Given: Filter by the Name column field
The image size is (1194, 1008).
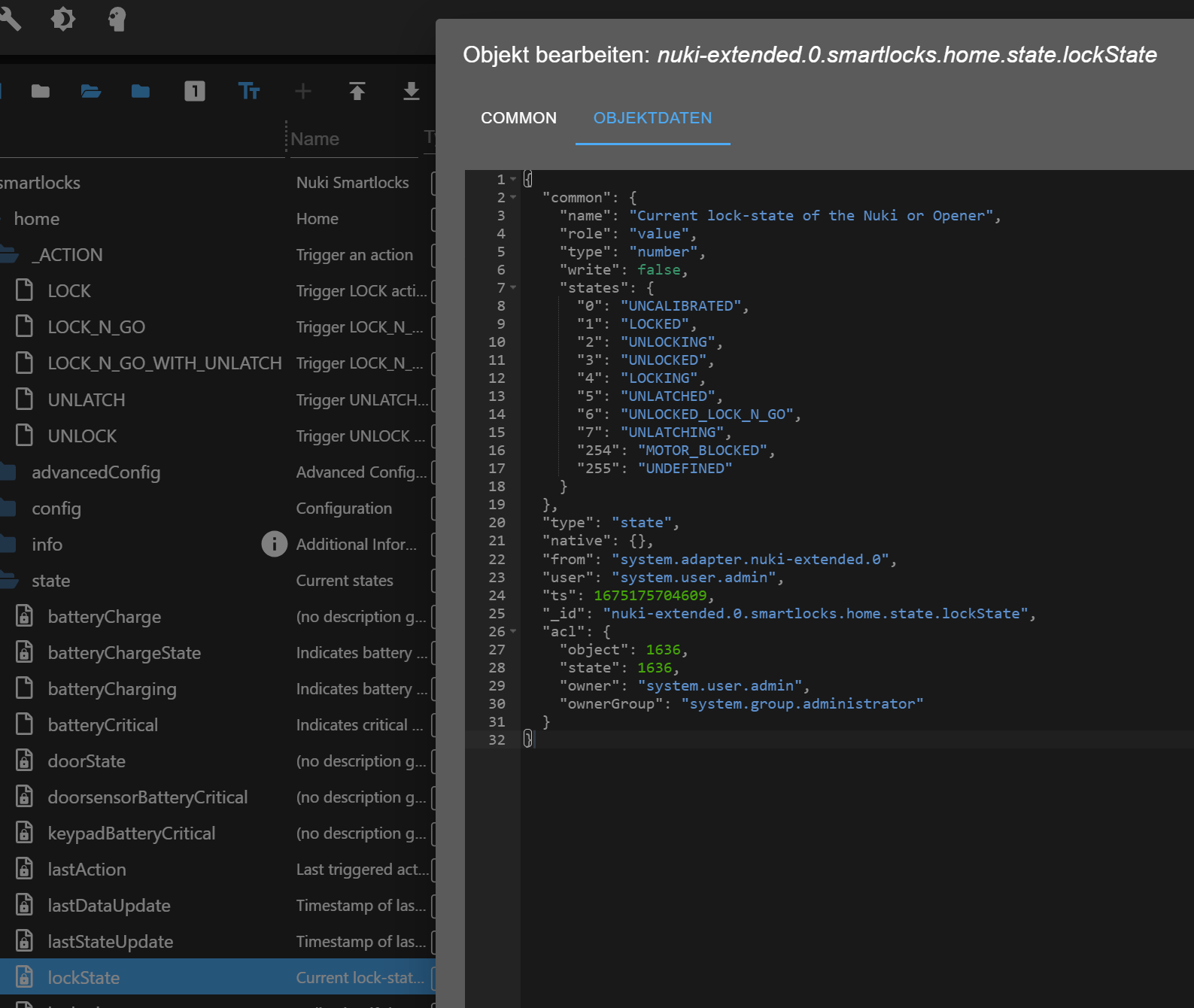Looking at the screenshot, I should pos(352,139).
